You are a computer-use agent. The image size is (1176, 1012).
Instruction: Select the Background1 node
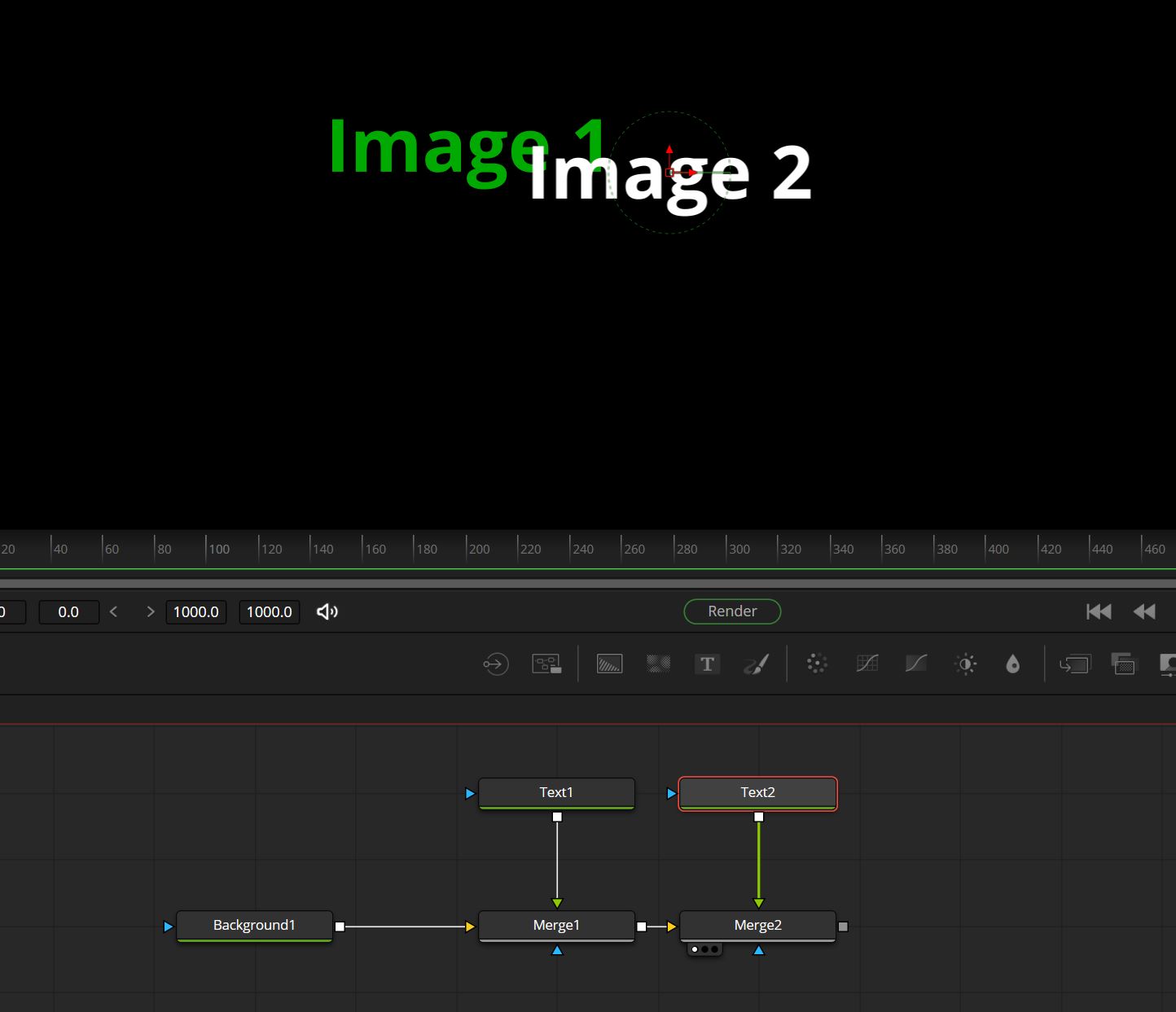click(x=254, y=926)
